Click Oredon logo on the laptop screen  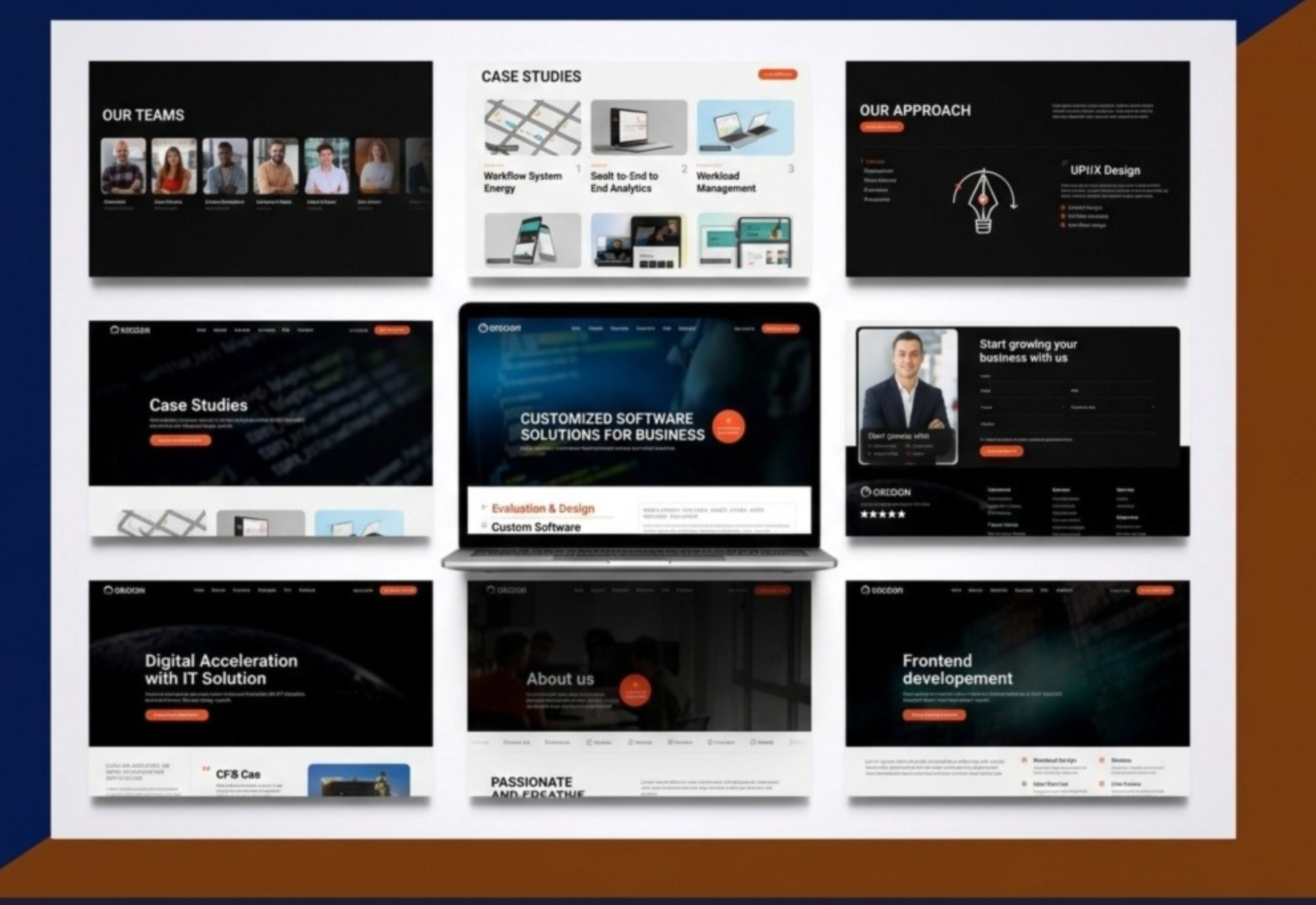[499, 328]
